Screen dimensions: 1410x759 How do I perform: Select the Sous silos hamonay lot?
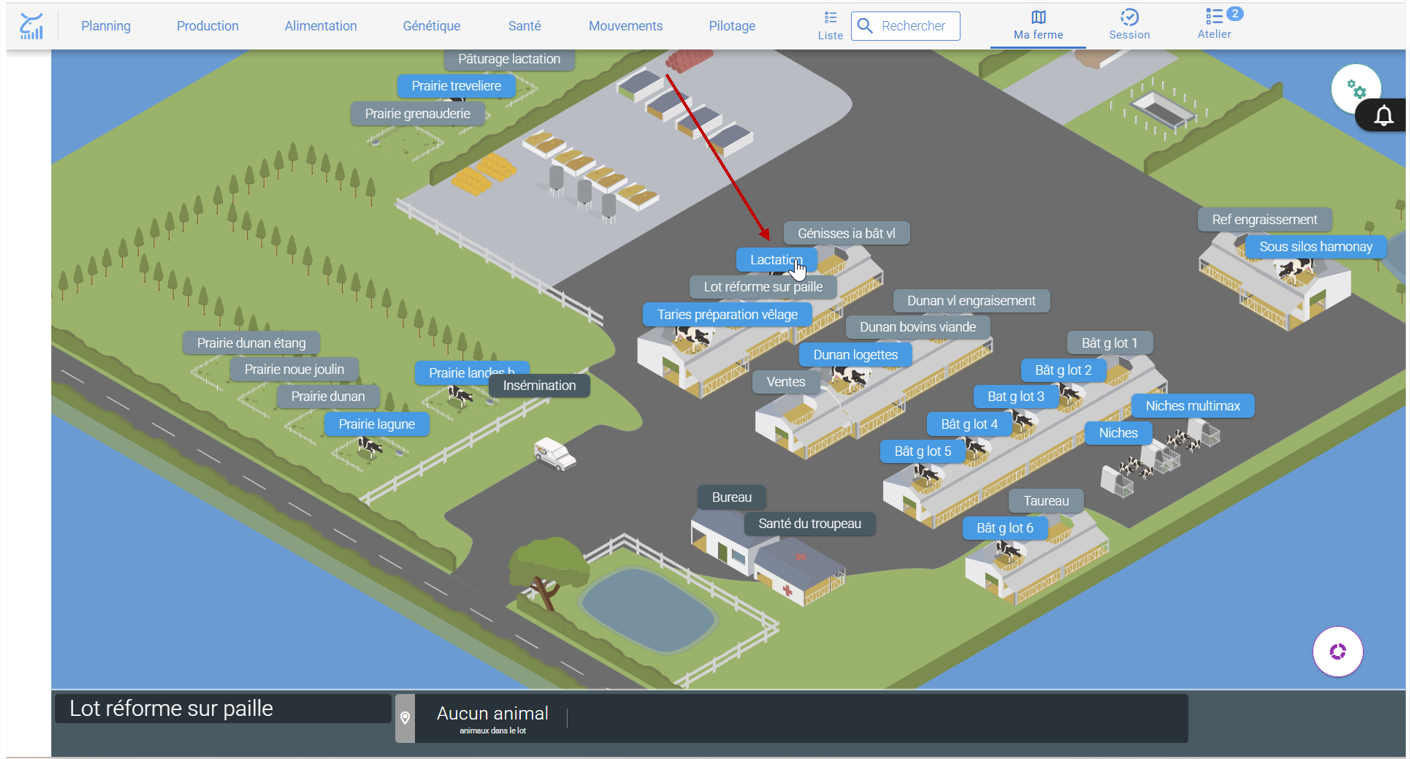pyautogui.click(x=1316, y=247)
